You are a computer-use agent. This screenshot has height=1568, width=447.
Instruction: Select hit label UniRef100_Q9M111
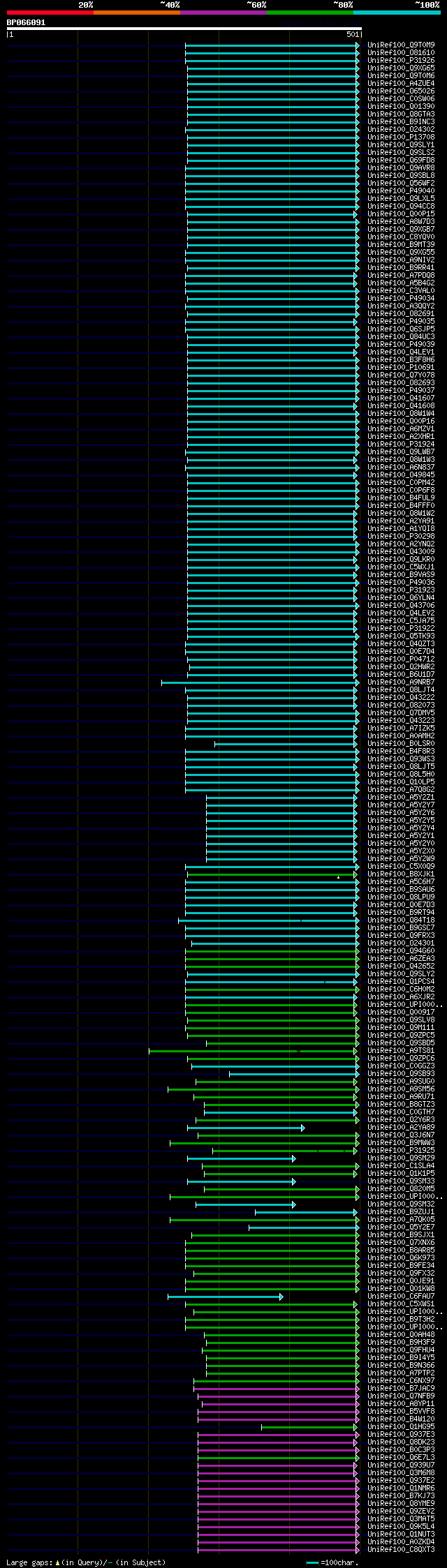click(401, 1027)
